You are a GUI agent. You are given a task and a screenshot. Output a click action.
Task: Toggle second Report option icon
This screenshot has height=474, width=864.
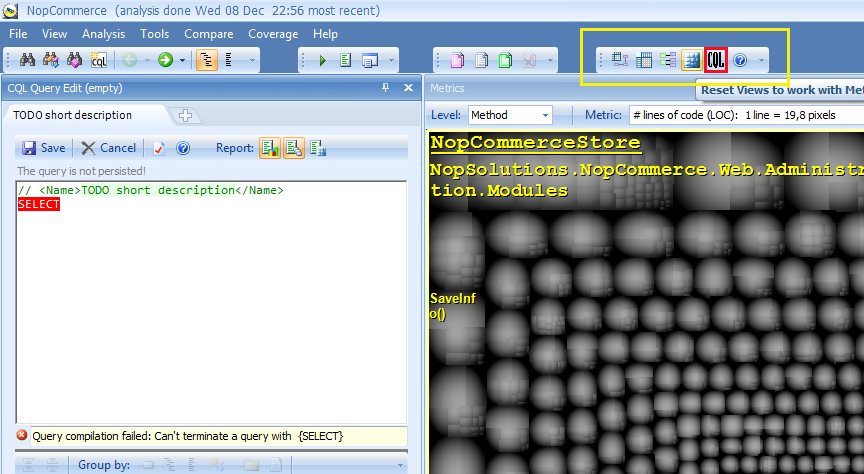coord(294,148)
